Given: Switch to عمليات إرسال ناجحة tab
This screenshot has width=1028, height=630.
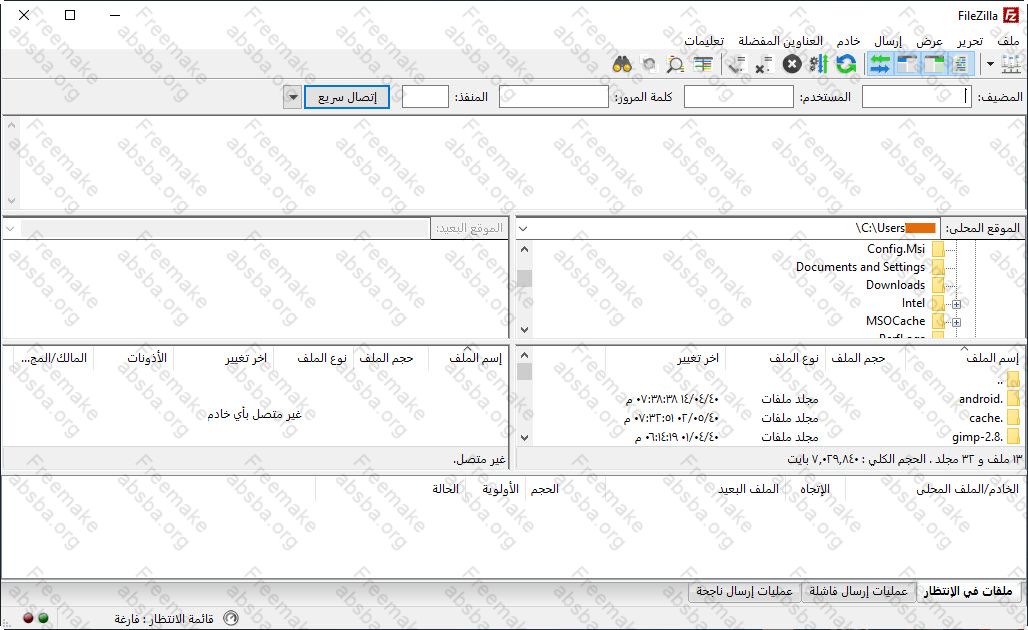Looking at the screenshot, I should tap(744, 591).
